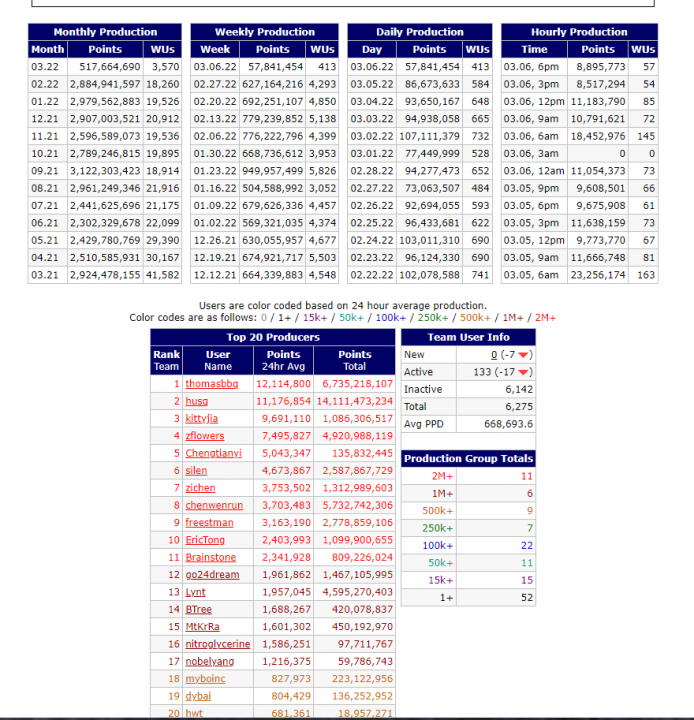The image size is (694, 720).
Task: Open myboinc user link
Action: coord(205,679)
